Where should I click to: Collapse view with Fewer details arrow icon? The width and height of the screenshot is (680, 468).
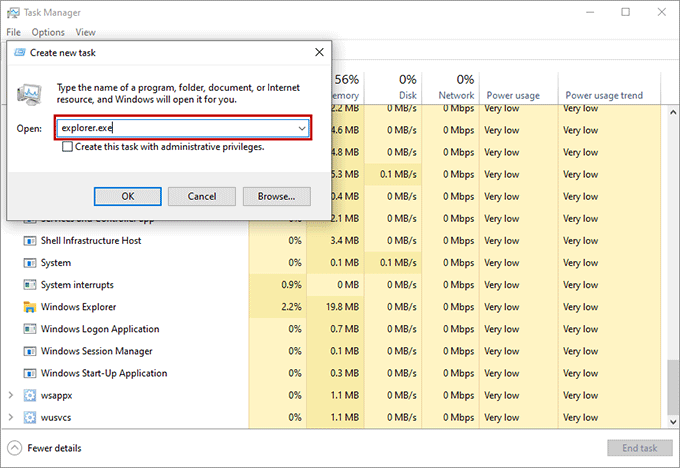[14, 448]
